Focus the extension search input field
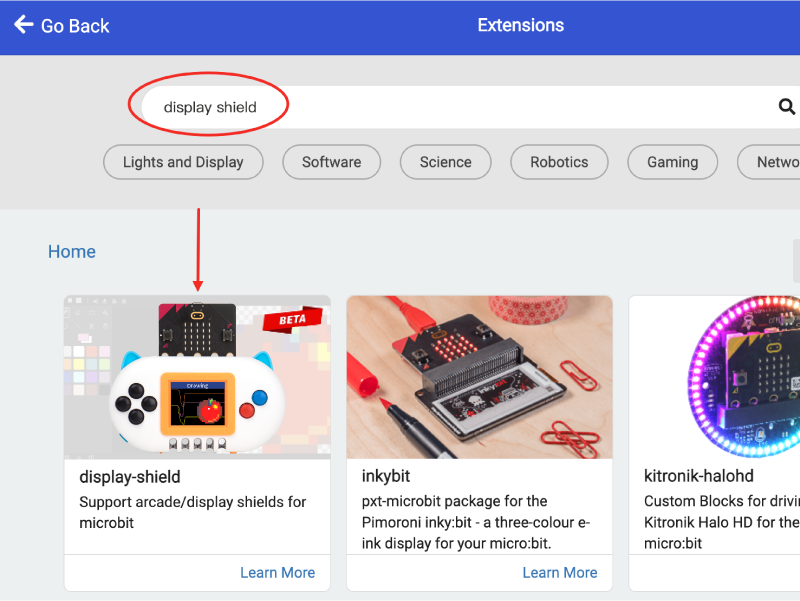800x601 pixels. pyautogui.click(x=470, y=107)
